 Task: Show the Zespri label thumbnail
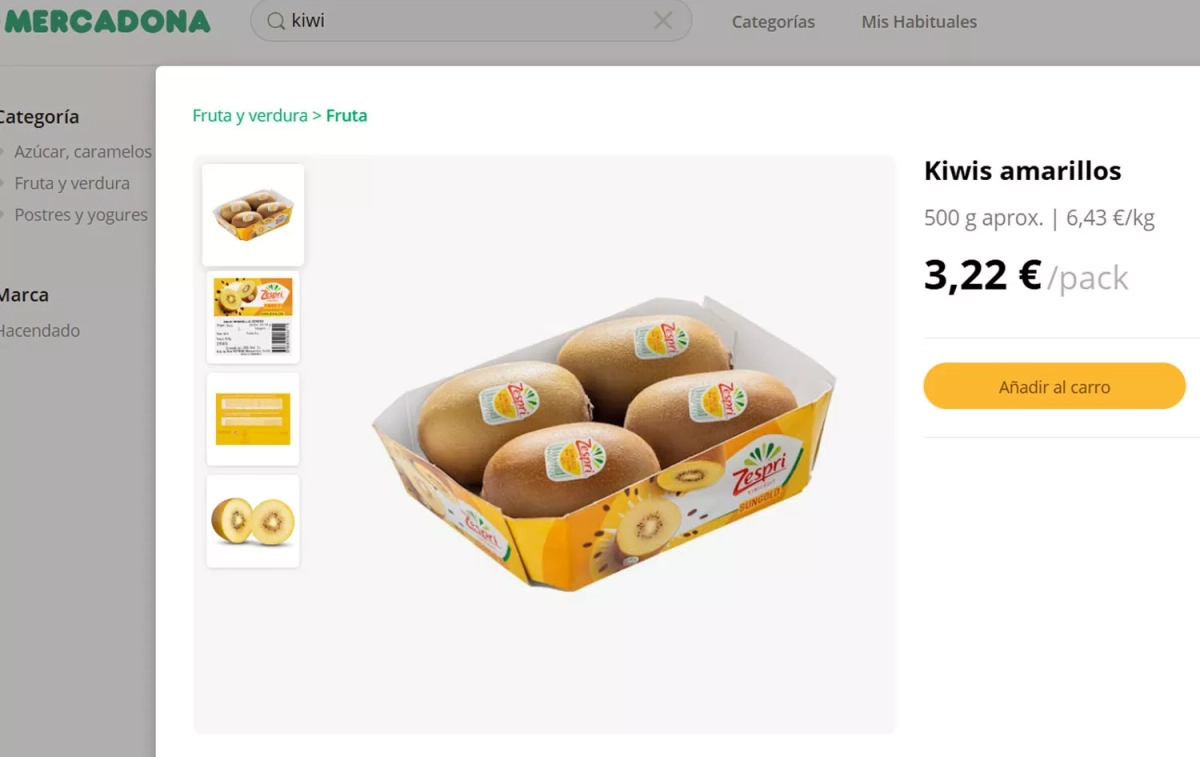tap(253, 317)
